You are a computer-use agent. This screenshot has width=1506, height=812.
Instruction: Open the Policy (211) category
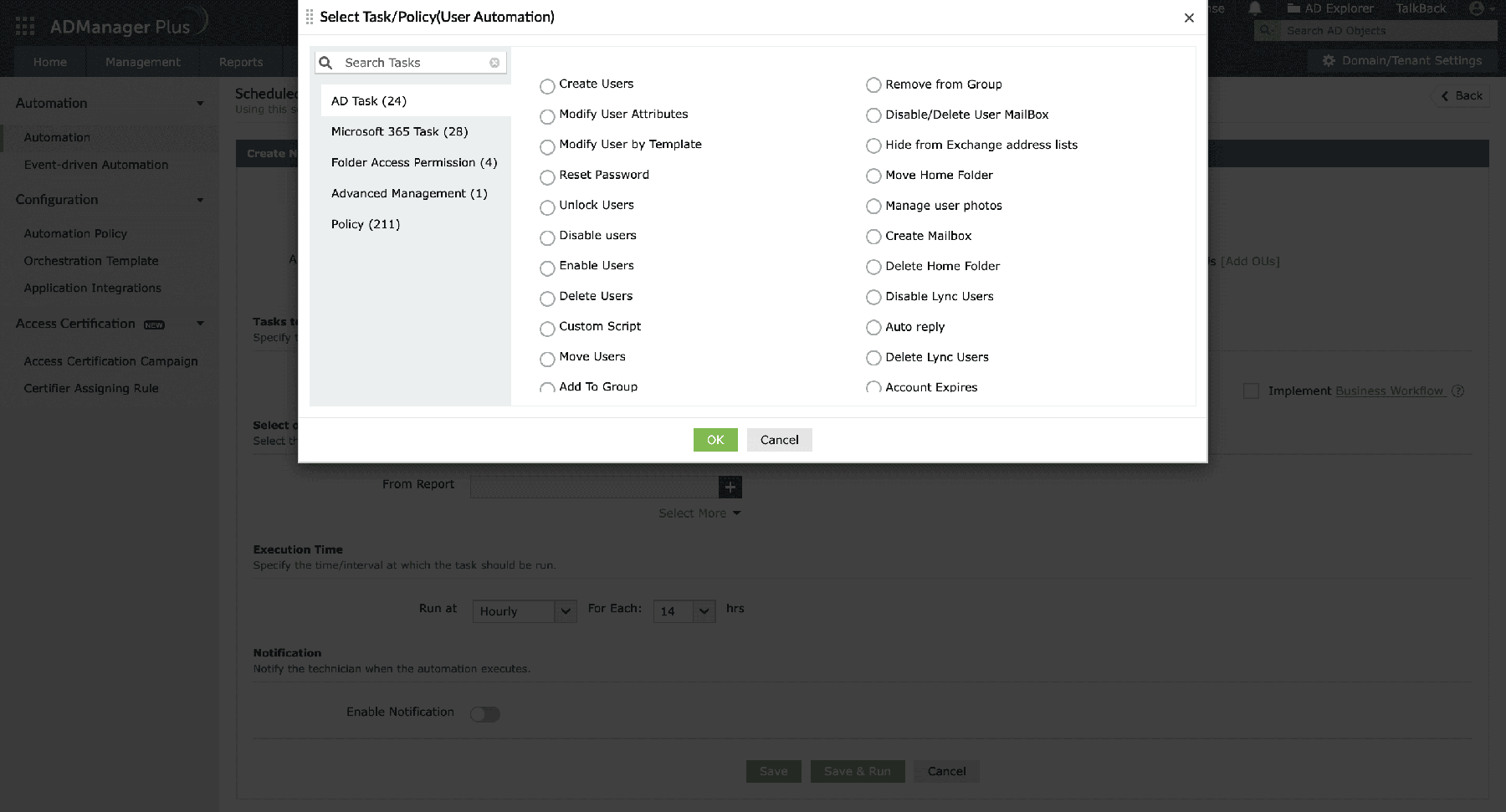click(366, 224)
